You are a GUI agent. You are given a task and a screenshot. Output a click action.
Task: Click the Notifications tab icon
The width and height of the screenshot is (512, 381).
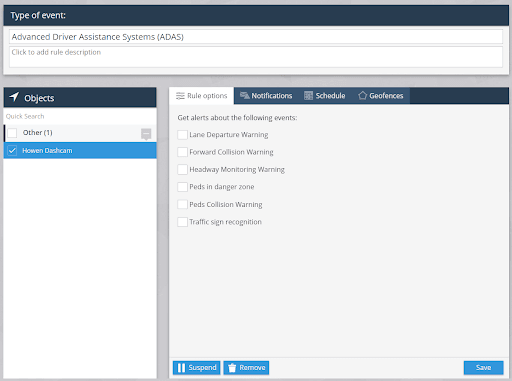(x=245, y=96)
